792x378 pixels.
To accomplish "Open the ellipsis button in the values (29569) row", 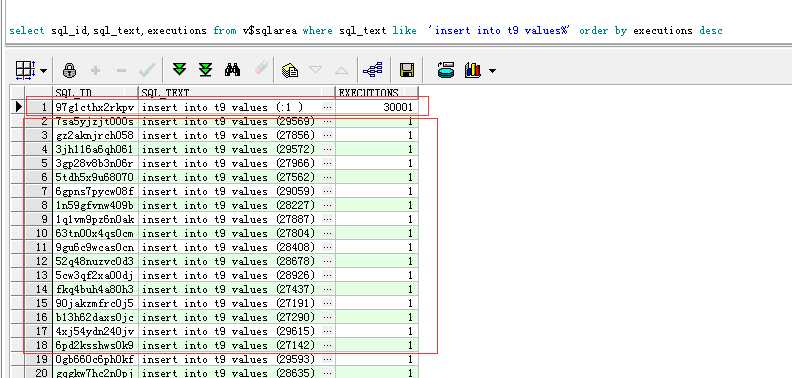I will (x=328, y=122).
